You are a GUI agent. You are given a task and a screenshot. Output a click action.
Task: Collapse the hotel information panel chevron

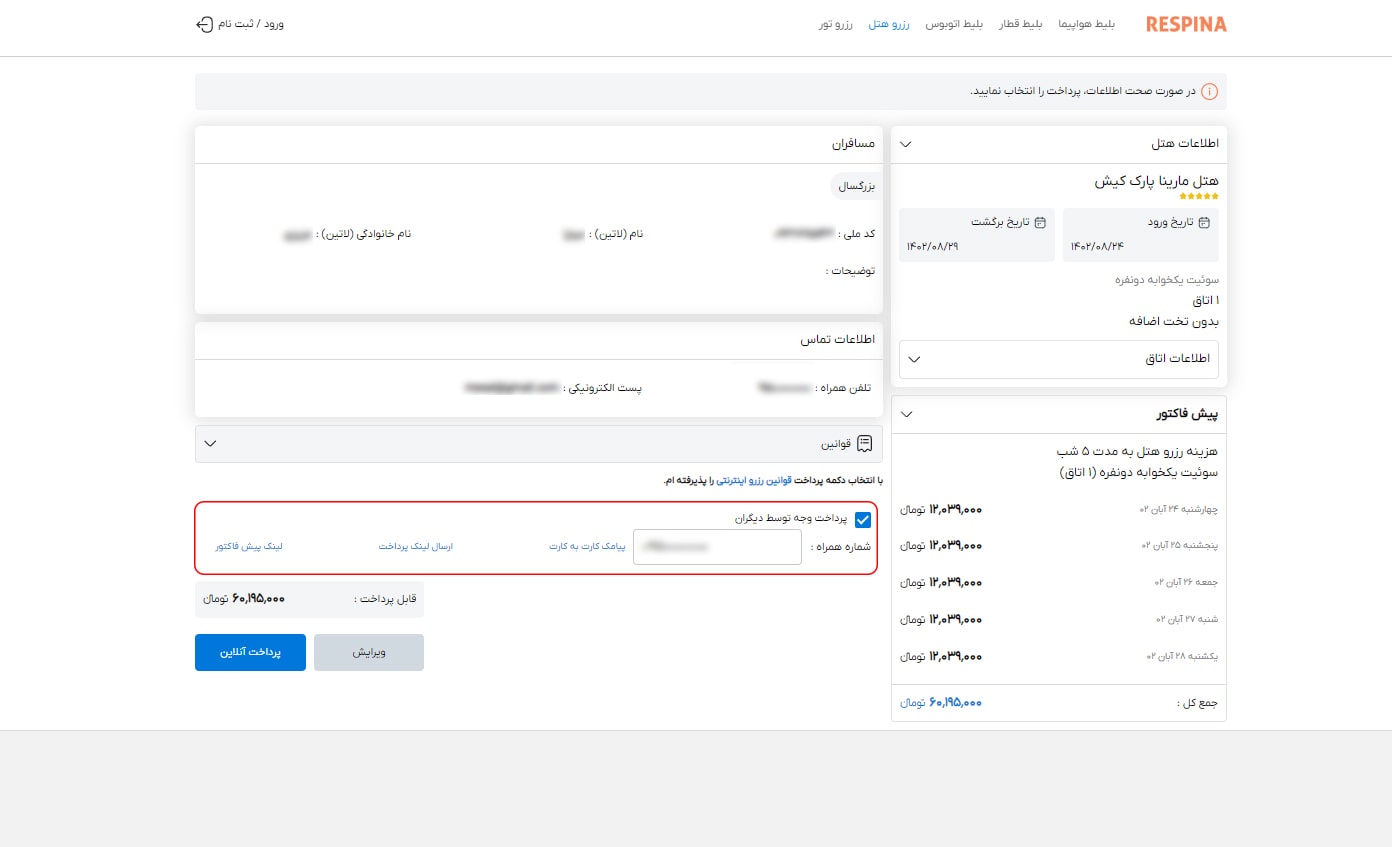tap(906, 144)
